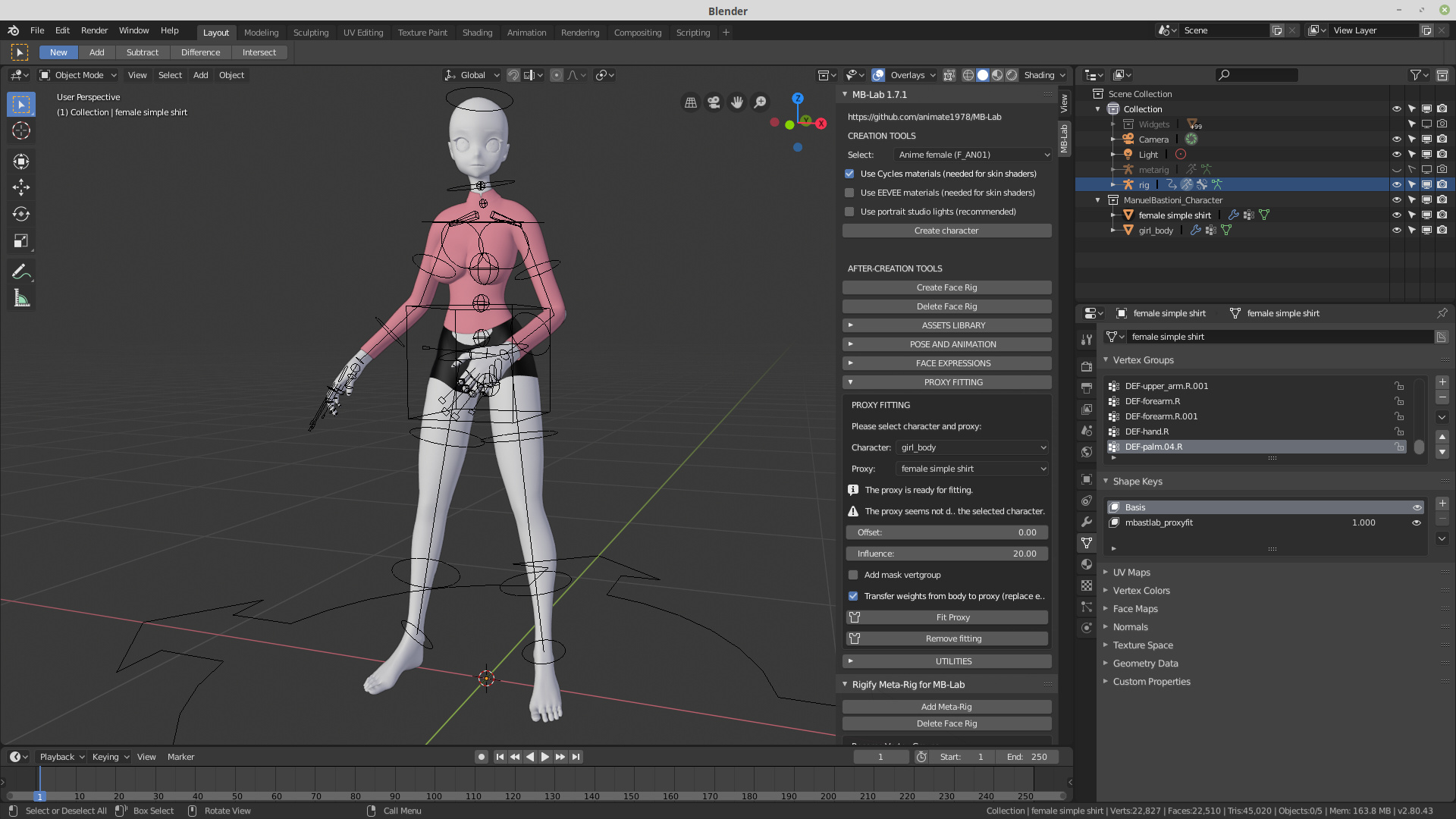Open the viewport Select menu
Viewport: 1456px width, 819px height.
(170, 75)
